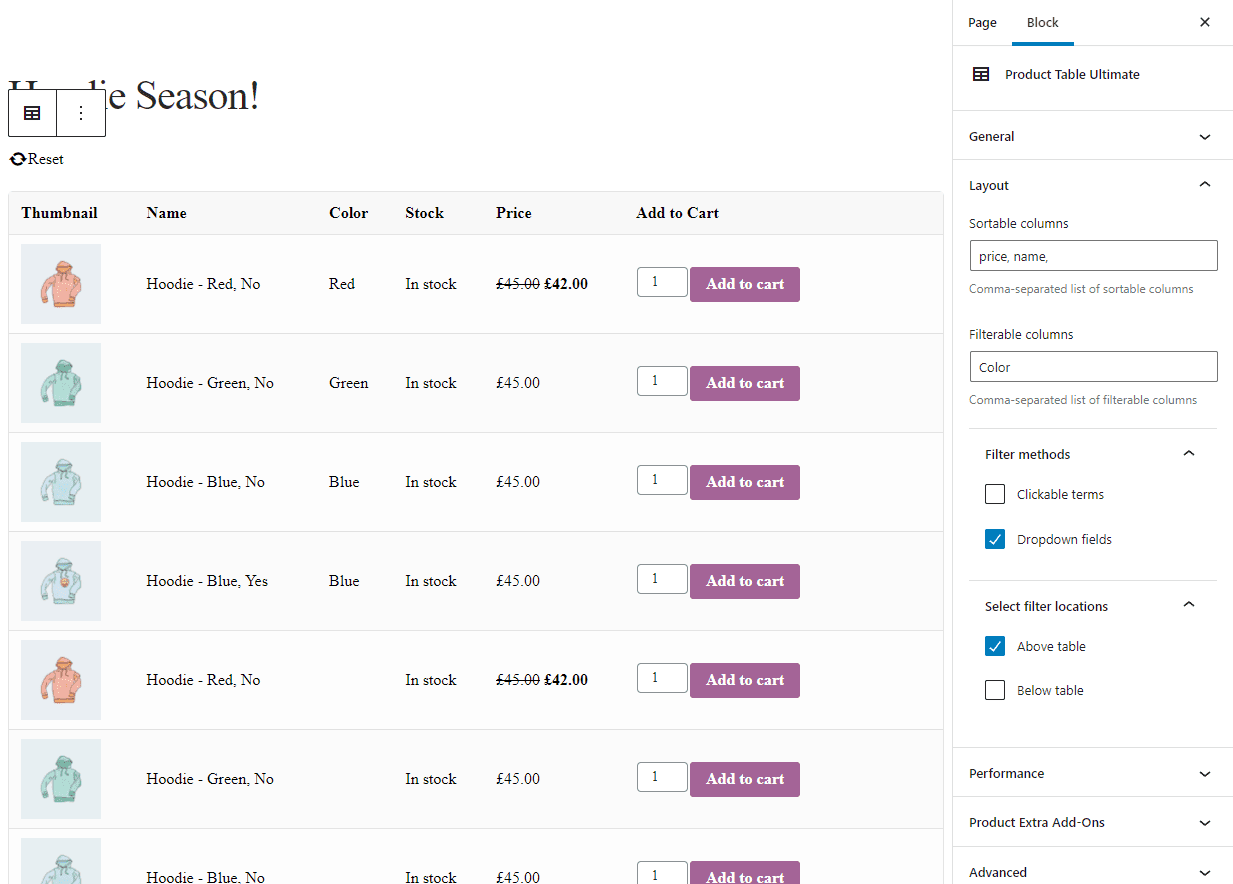This screenshot has height=884, width=1233.
Task: Click the Red cell in the Color column
Action: click(342, 284)
